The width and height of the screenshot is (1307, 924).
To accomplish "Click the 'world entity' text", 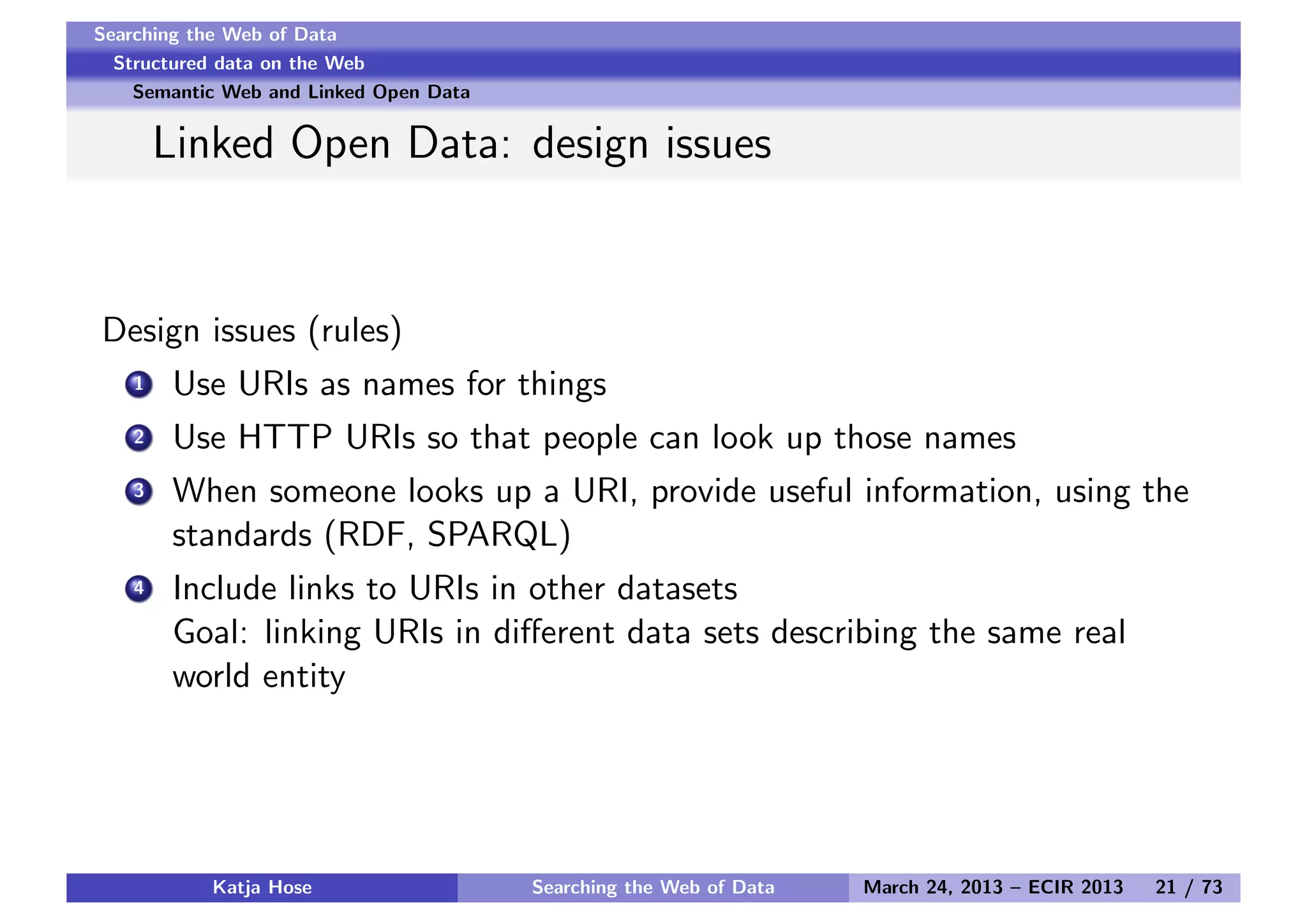I will click(x=259, y=676).
